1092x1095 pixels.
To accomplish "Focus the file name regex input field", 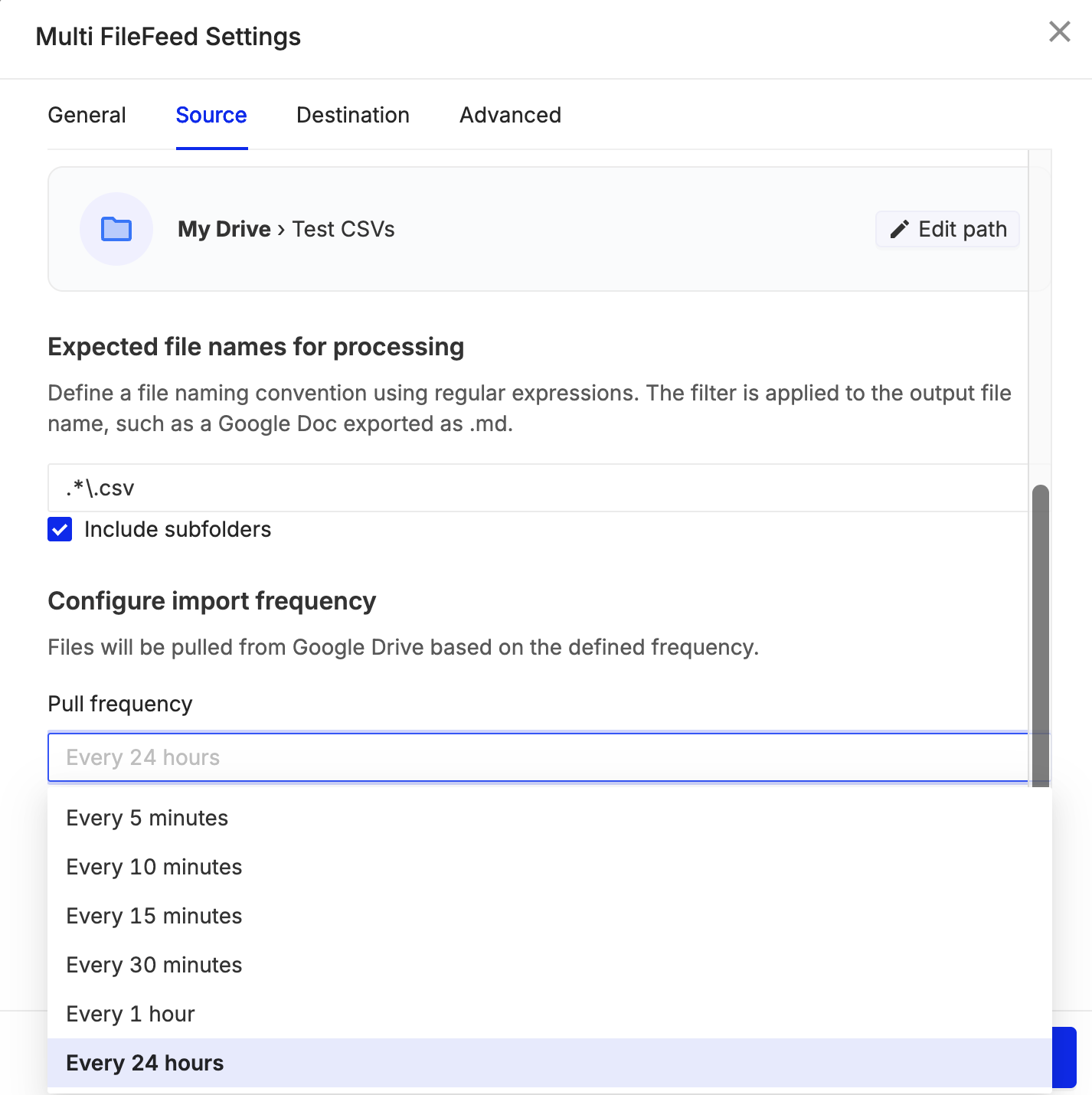I will pyautogui.click(x=538, y=488).
